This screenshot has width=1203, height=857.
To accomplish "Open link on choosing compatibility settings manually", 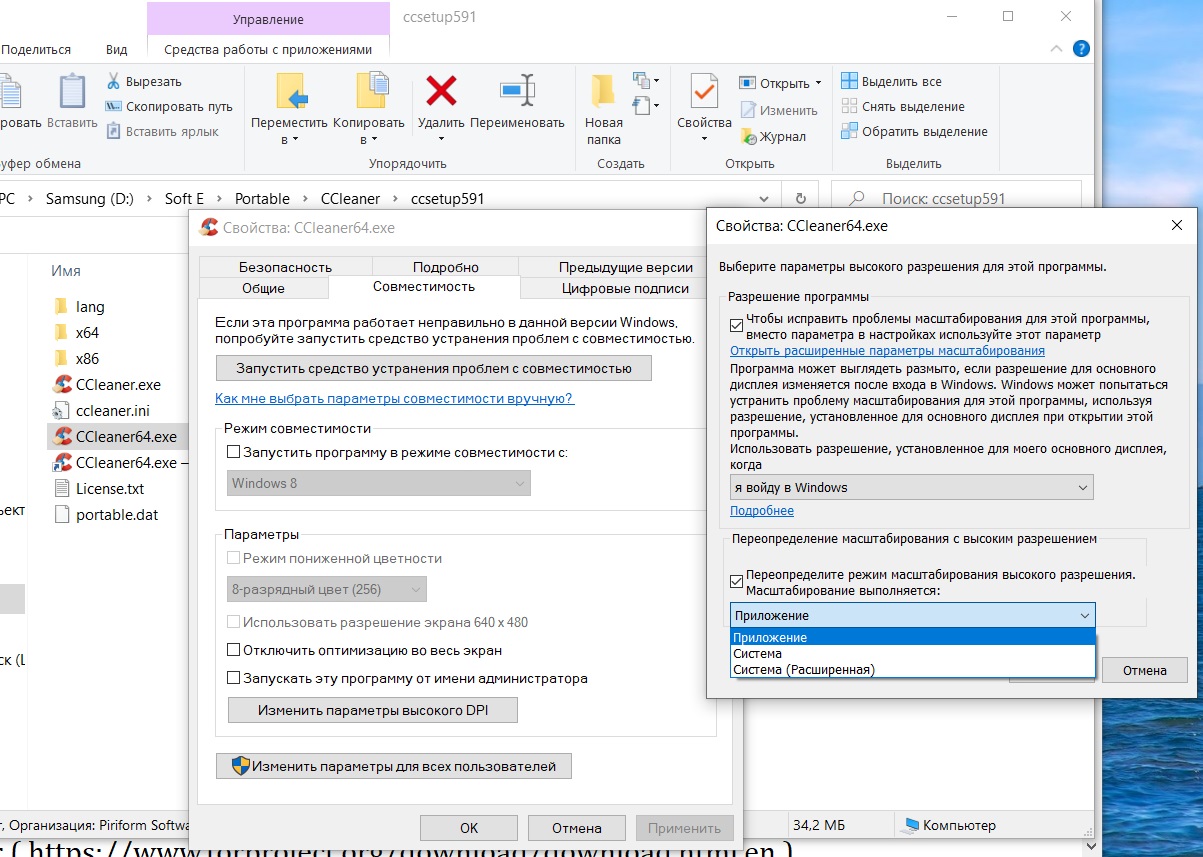I will tap(394, 398).
